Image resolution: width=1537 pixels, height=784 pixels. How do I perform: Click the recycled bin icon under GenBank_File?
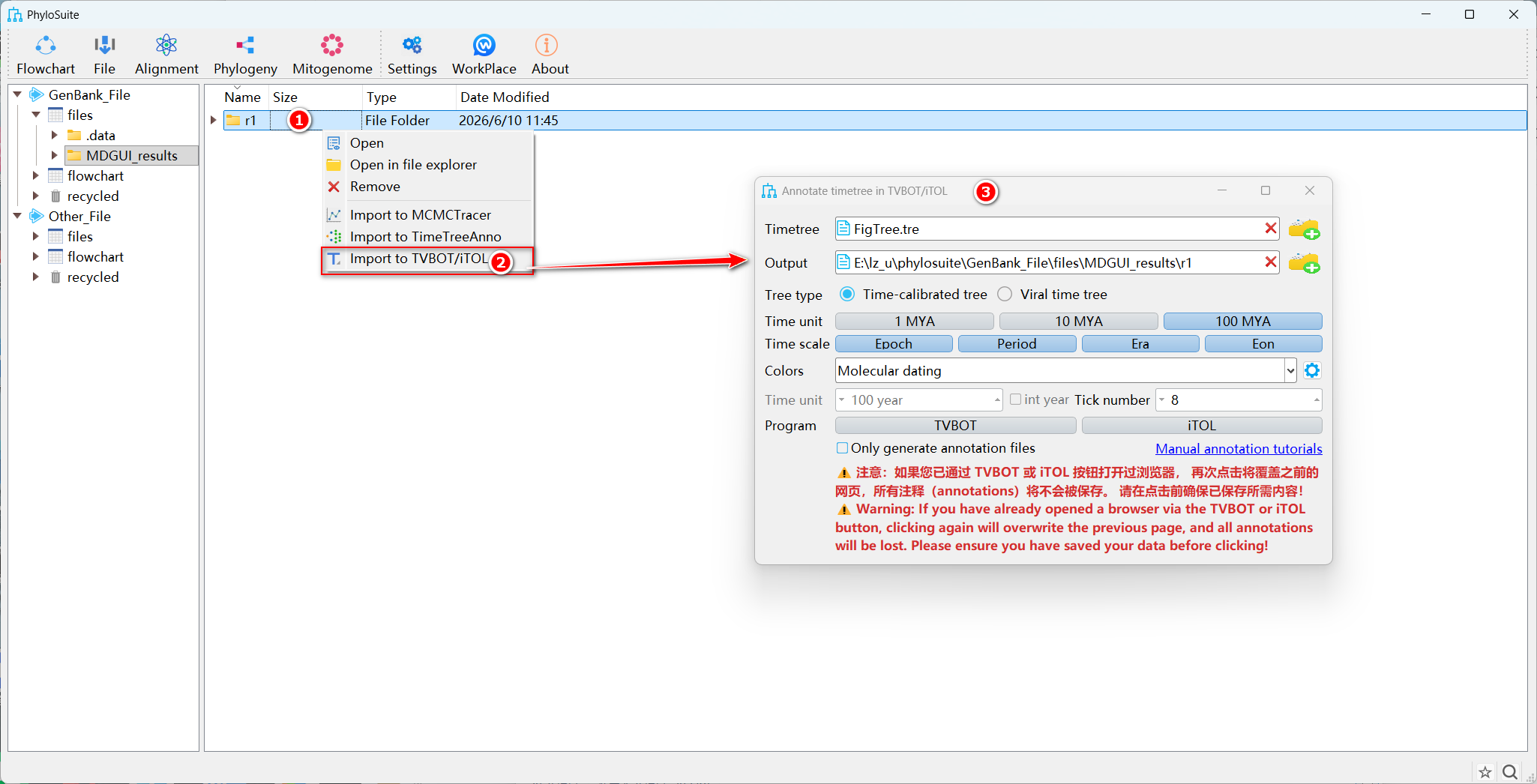pyautogui.click(x=55, y=196)
